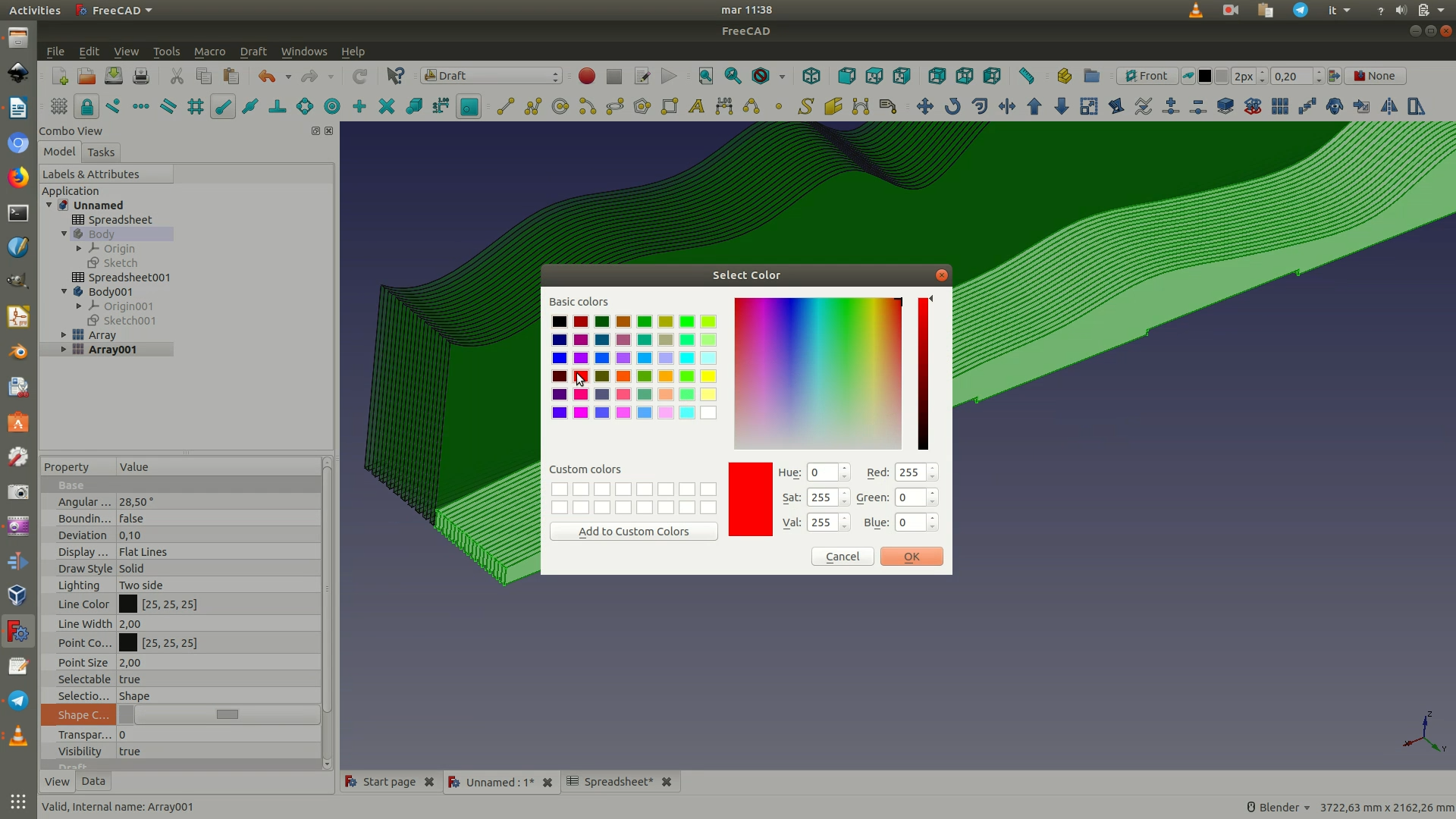The height and width of the screenshot is (819, 1456).
Task: Pick the black basic color swatch
Action: 560,322
